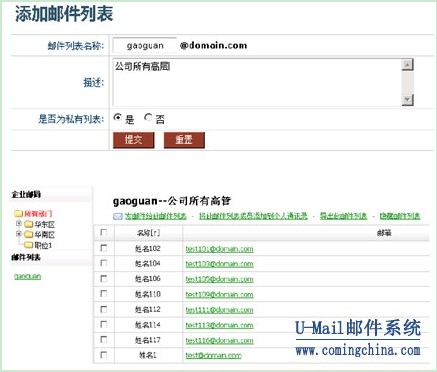Sort by the 名称 column header
The width and height of the screenshot is (437, 372).
pyautogui.click(x=148, y=233)
